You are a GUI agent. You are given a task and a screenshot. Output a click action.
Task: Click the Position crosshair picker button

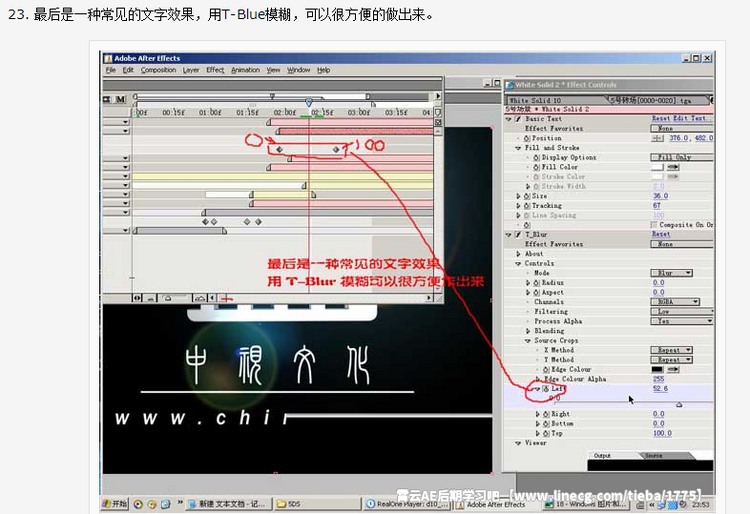point(658,138)
